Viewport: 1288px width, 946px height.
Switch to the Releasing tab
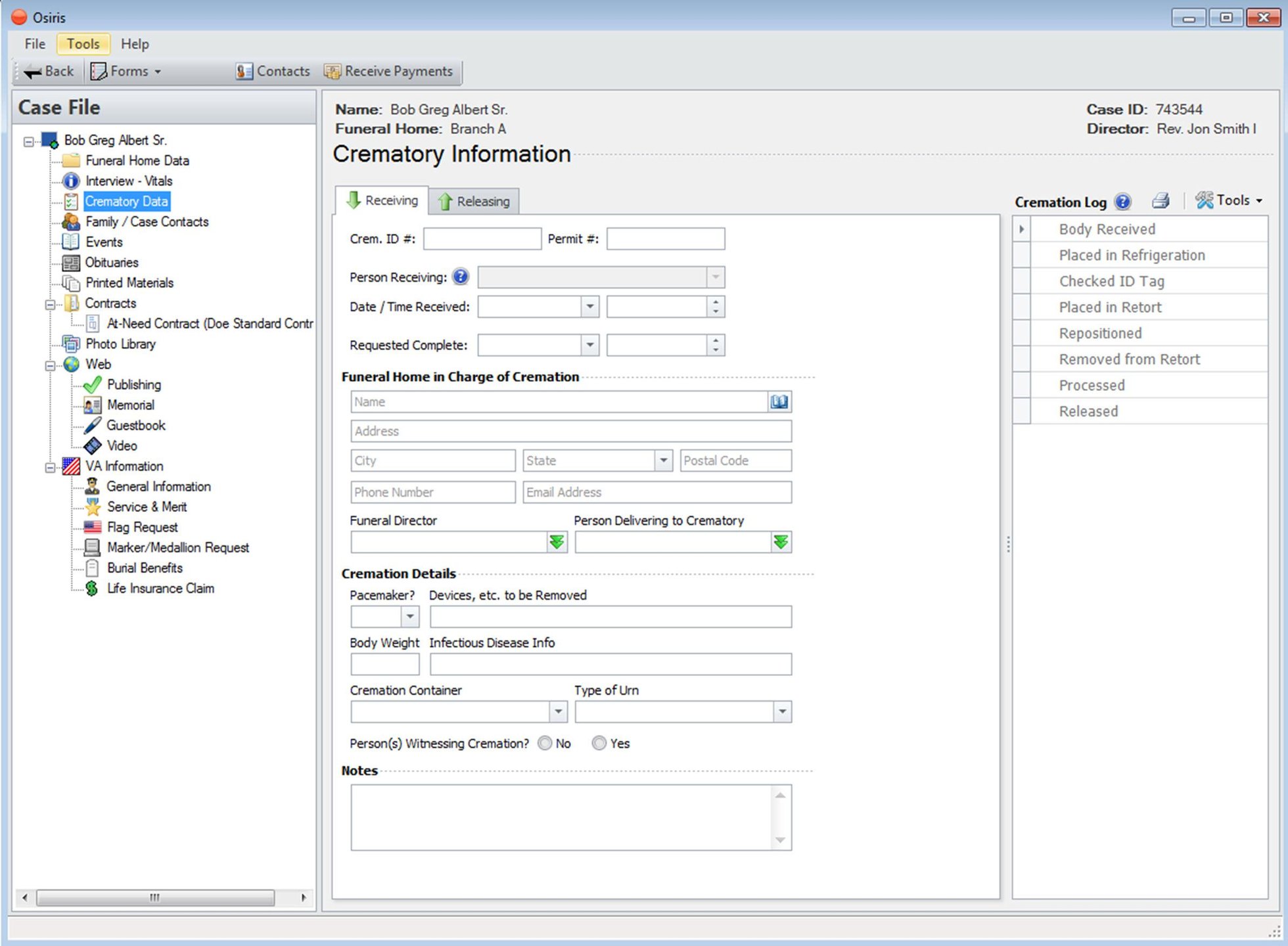coord(474,201)
